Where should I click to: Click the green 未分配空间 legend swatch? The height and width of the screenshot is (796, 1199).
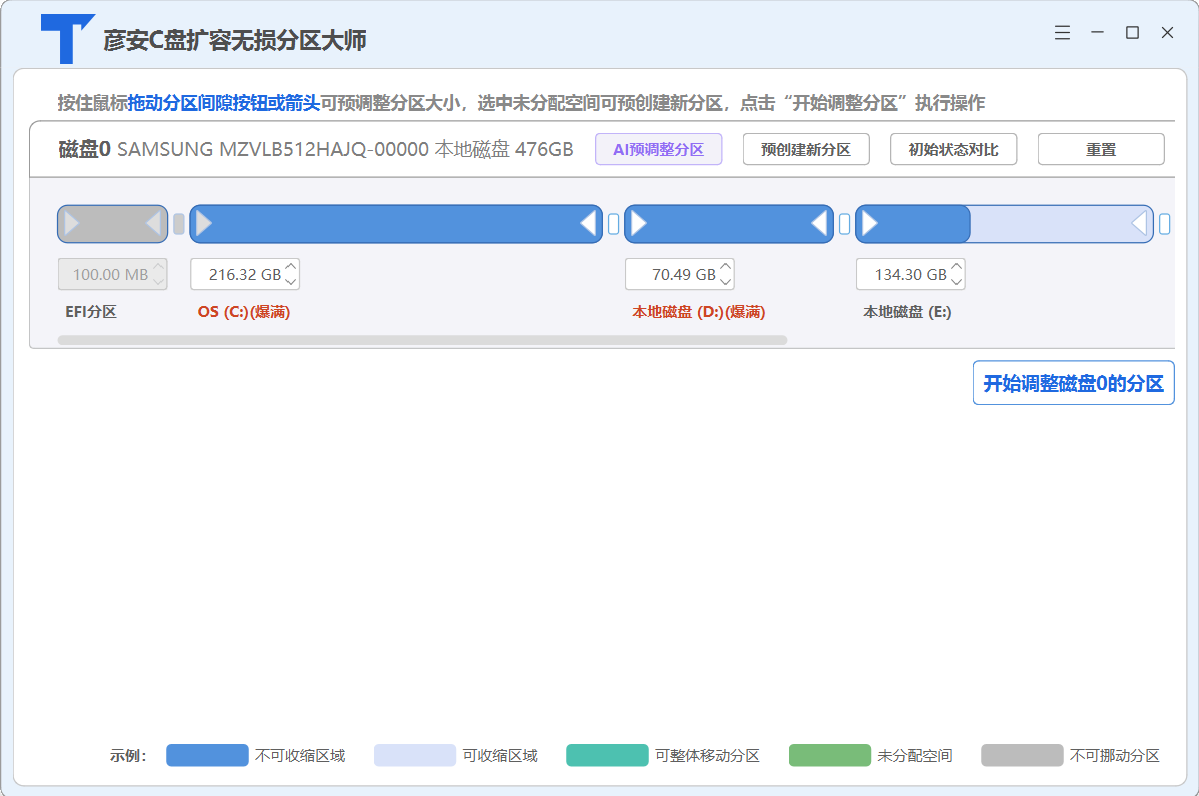[830, 755]
